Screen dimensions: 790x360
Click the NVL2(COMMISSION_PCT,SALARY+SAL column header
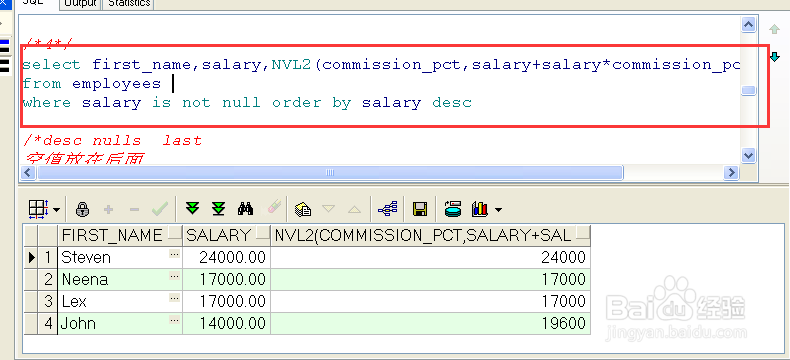pyautogui.click(x=430, y=235)
